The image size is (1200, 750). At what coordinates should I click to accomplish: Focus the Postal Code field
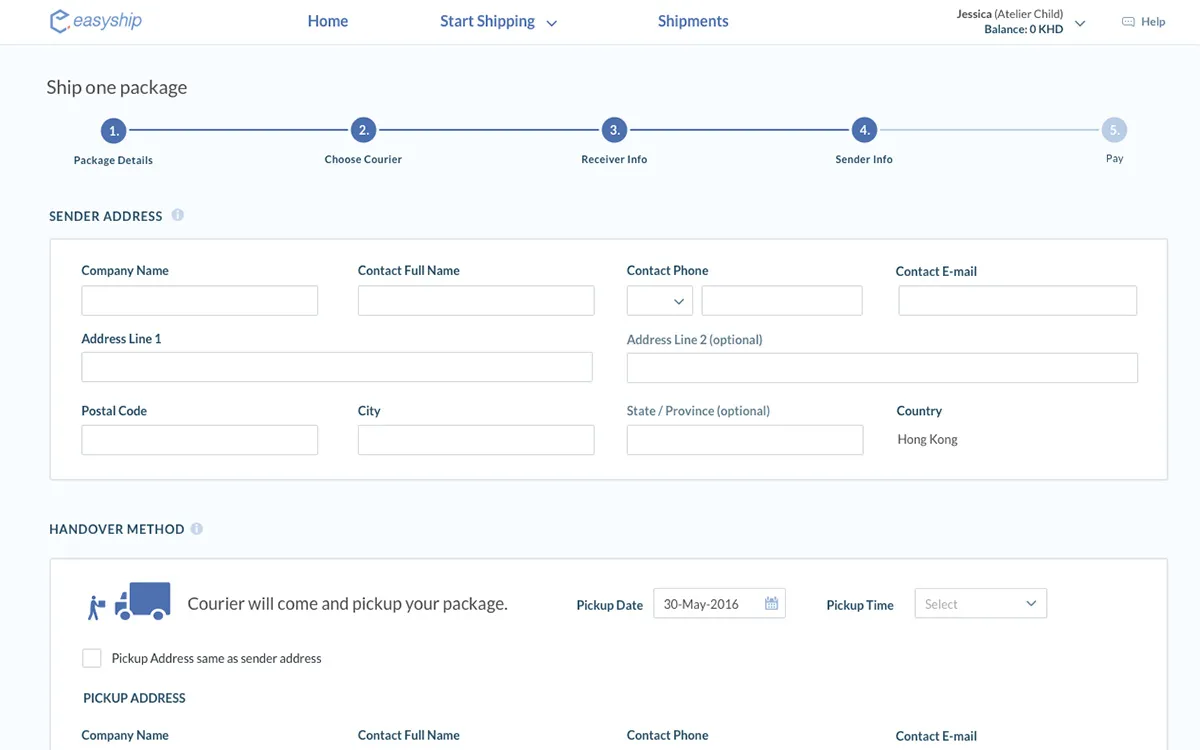[x=200, y=440]
